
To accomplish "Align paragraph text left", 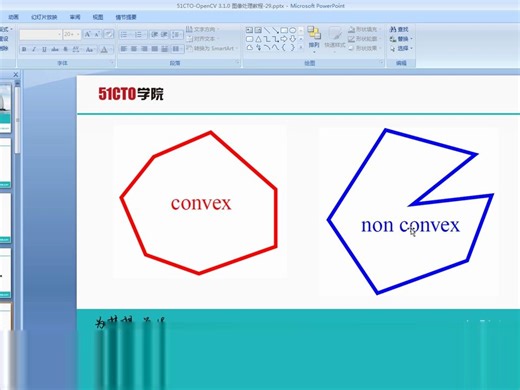I will click(124, 49).
